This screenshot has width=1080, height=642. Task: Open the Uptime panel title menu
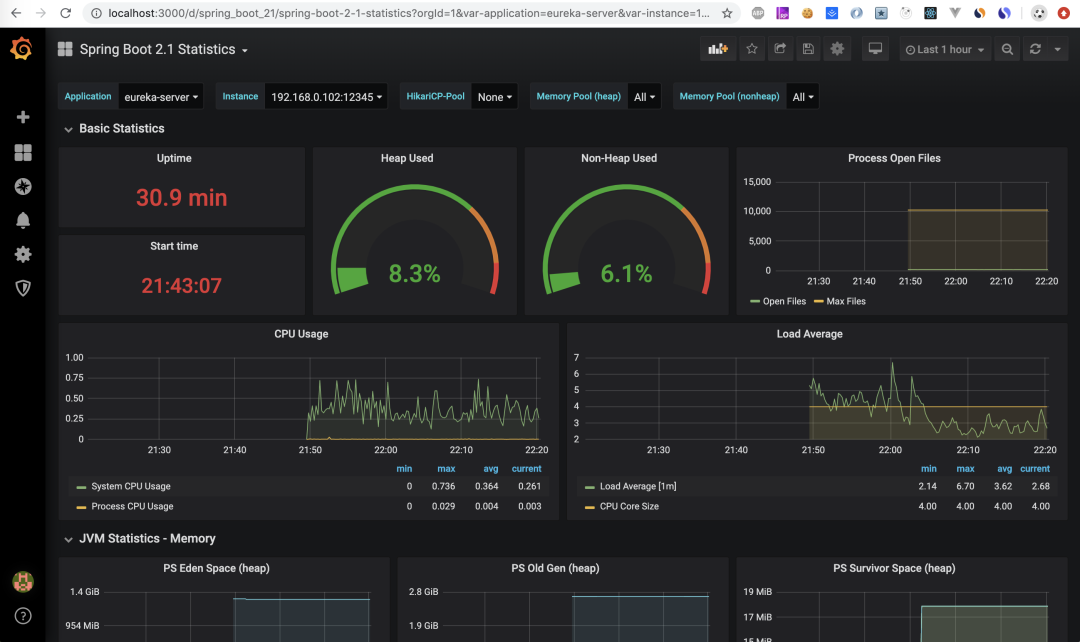click(x=174, y=158)
